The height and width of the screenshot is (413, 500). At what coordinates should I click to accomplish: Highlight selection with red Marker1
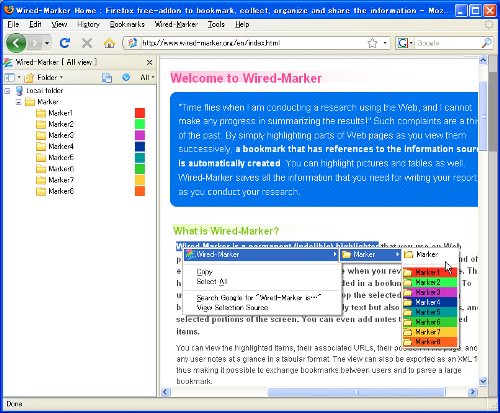(430, 272)
